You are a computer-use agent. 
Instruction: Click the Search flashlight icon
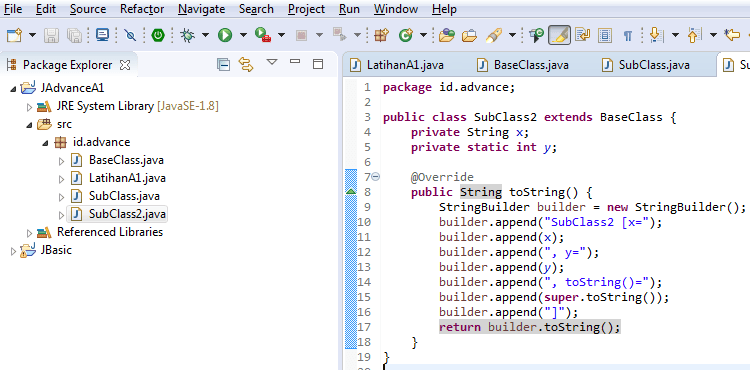coord(494,35)
